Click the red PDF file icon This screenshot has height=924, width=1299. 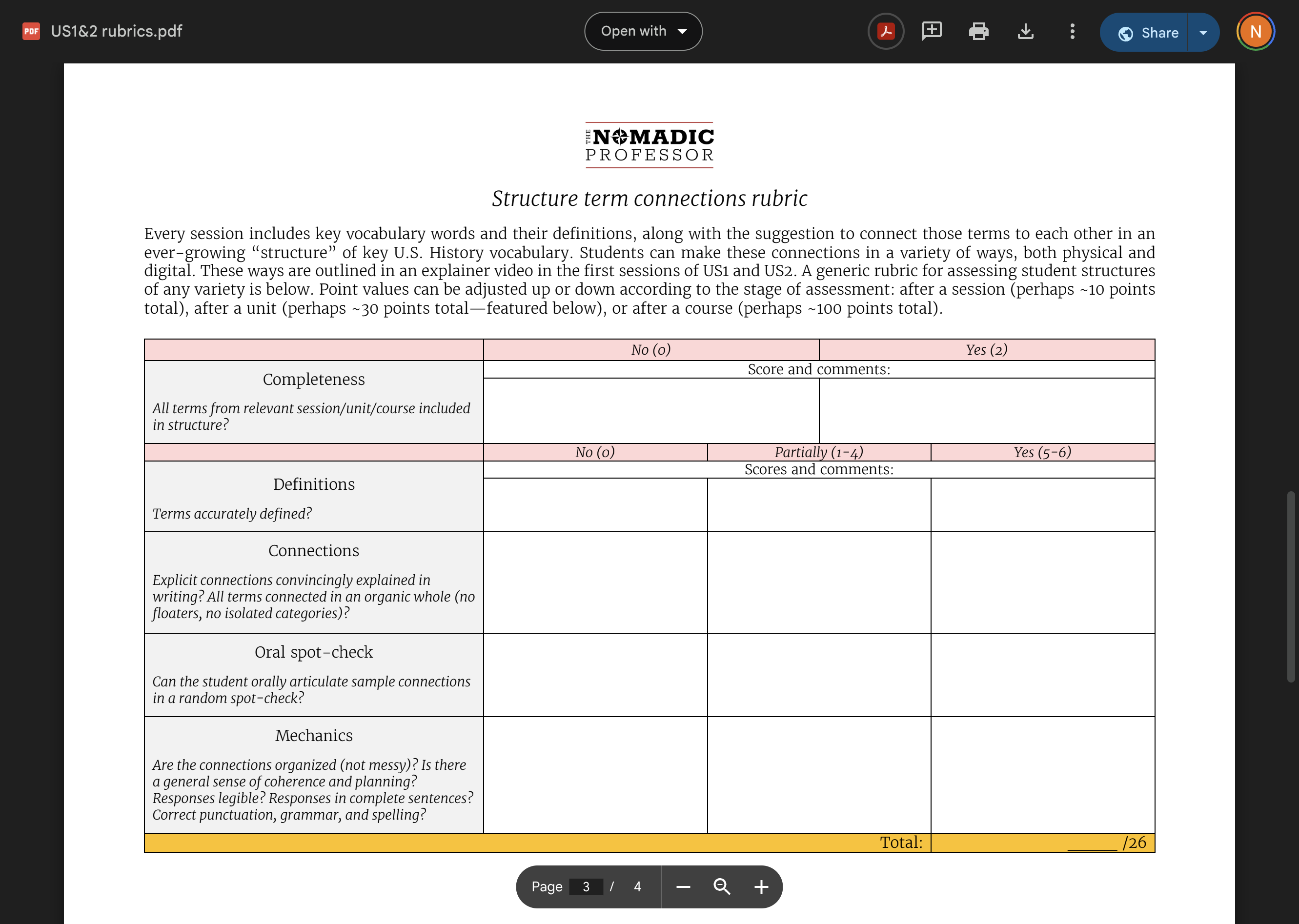31,31
